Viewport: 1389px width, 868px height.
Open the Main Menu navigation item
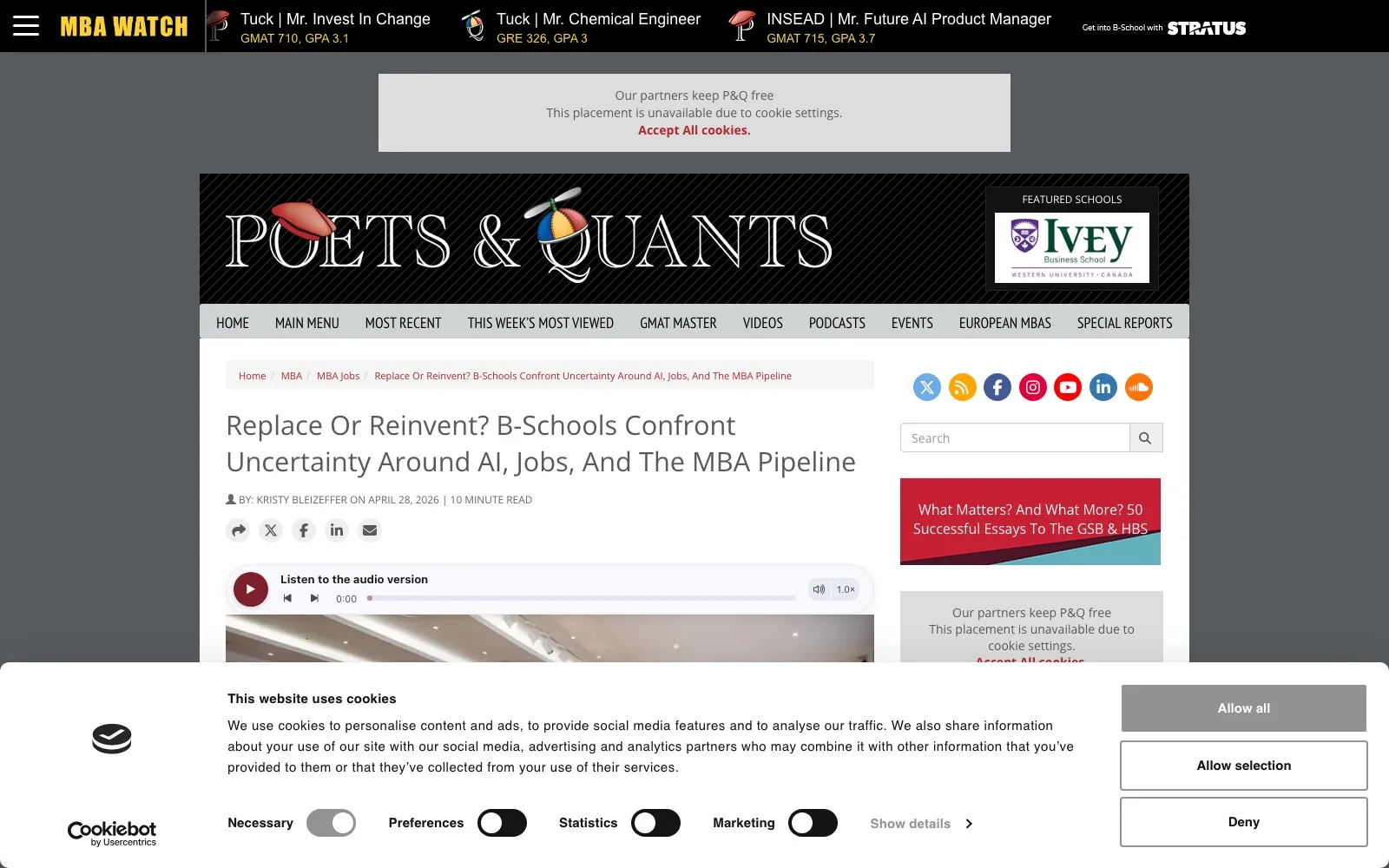[x=307, y=323]
